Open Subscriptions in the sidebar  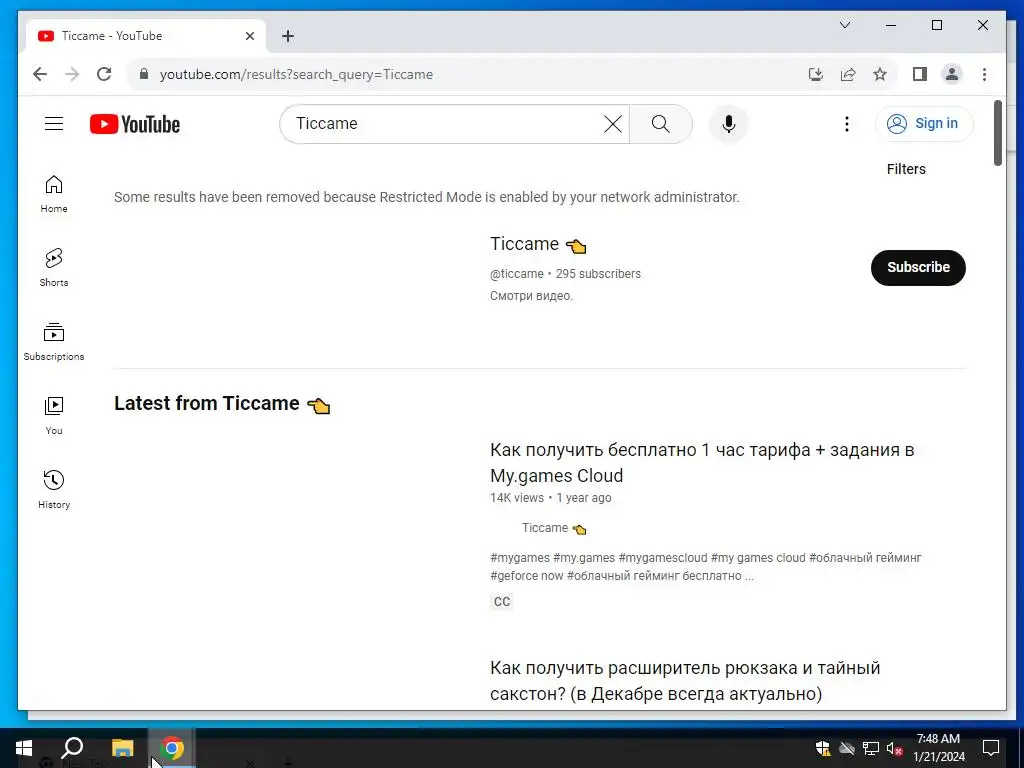click(x=54, y=342)
